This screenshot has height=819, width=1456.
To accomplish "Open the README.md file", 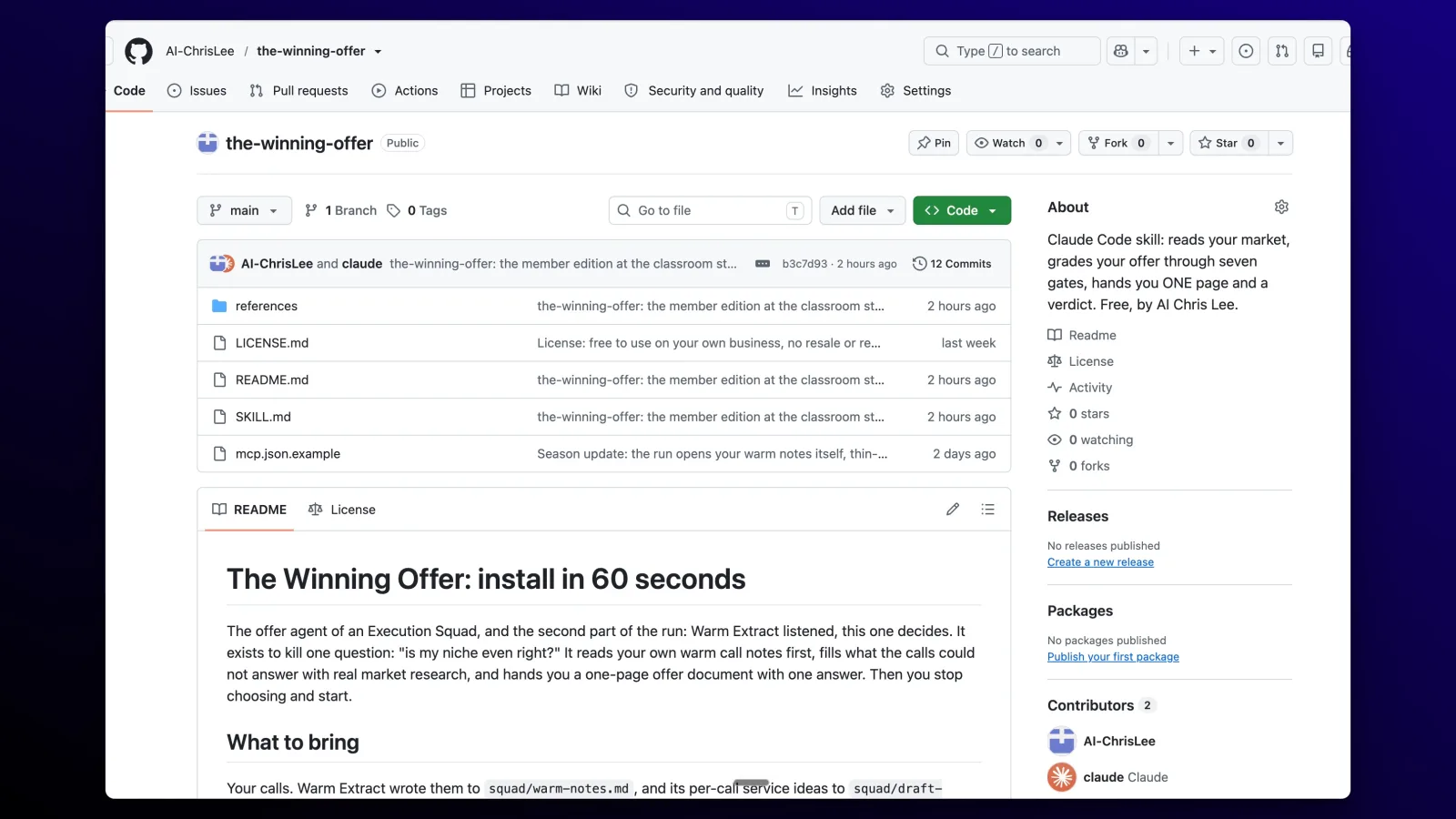I will (272, 380).
